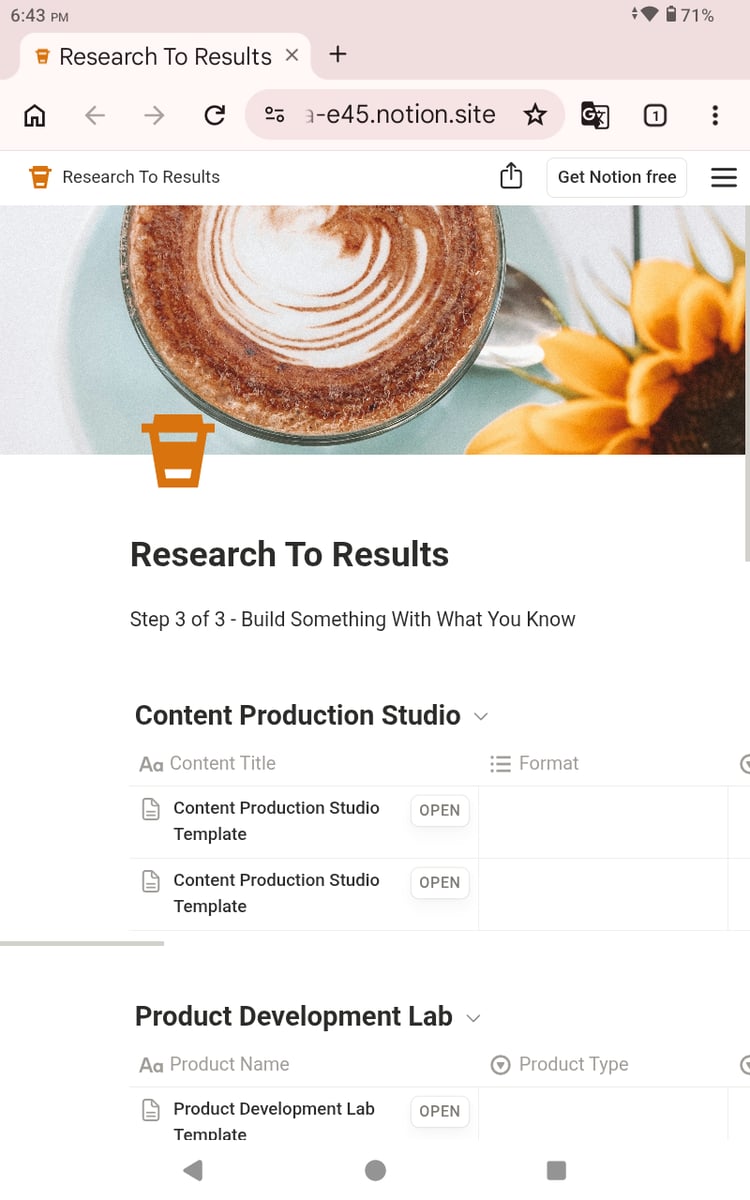Open a new browser tab

pyautogui.click(x=338, y=55)
